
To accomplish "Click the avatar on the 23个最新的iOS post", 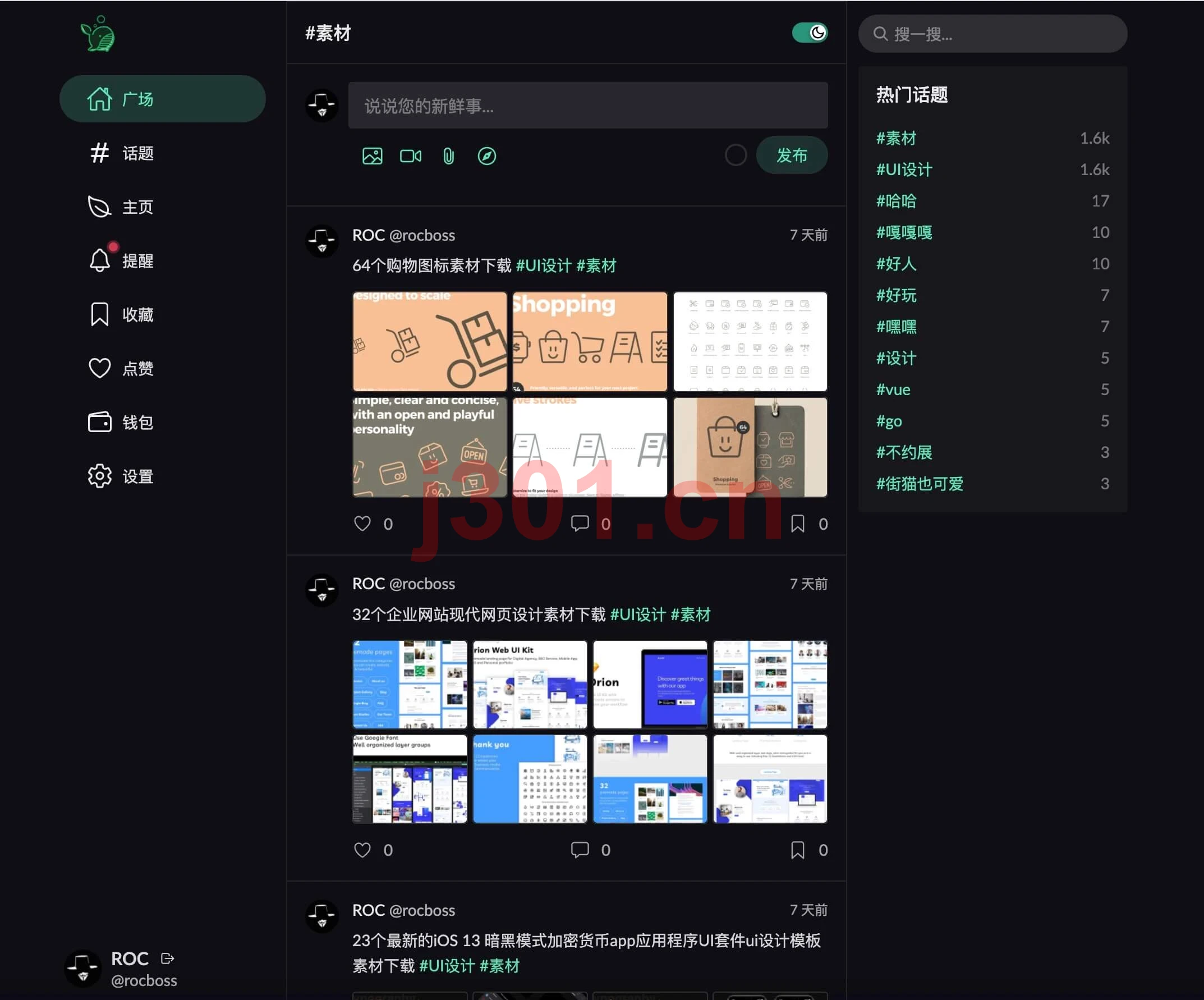I will tap(321, 916).
